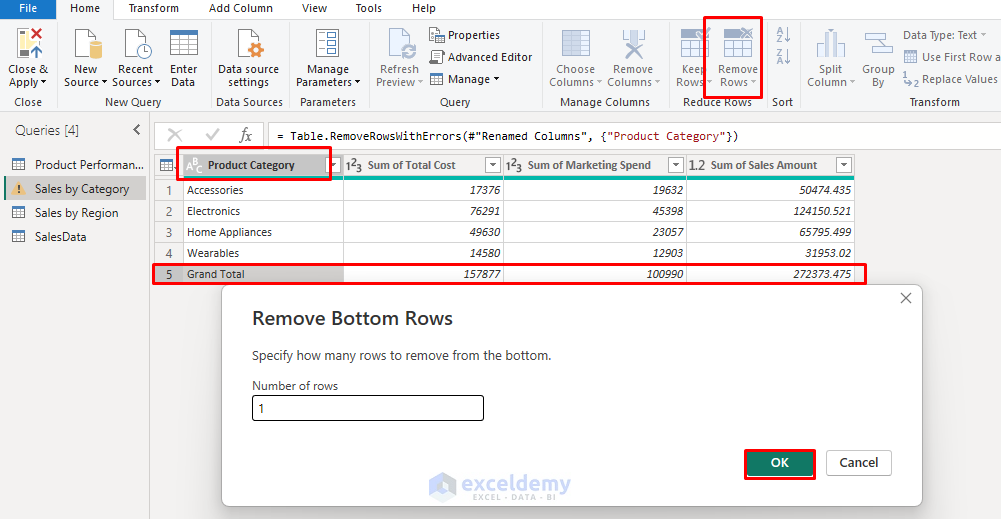
Task: Click the Remove Rows icon
Action: 738,44
